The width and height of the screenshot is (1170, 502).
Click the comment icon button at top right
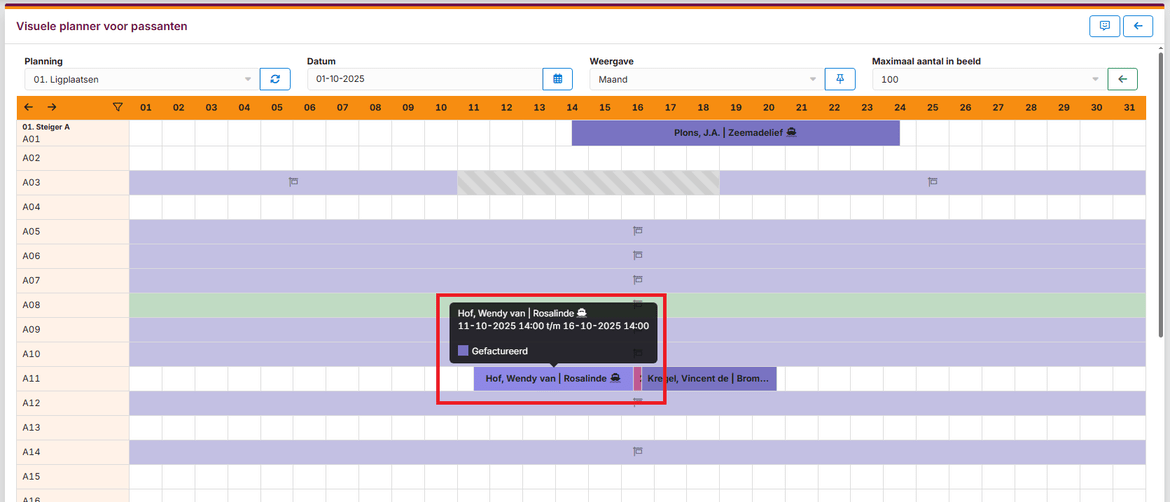tap(1105, 26)
